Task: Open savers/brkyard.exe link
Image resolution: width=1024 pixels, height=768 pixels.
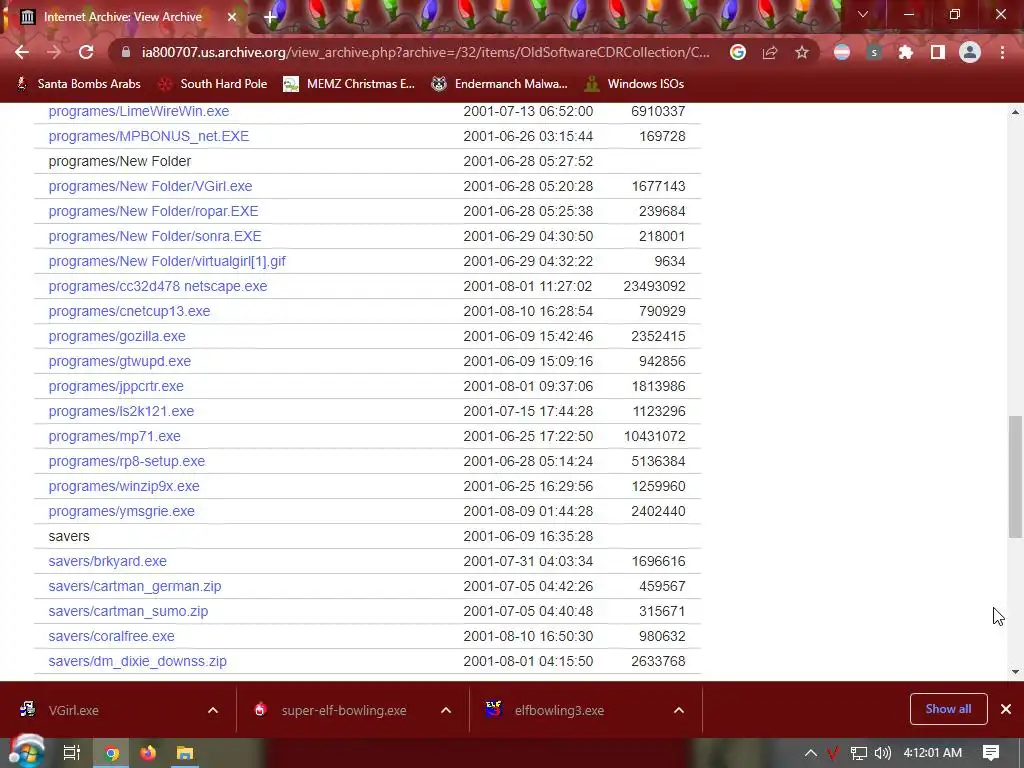Action: tap(107, 561)
